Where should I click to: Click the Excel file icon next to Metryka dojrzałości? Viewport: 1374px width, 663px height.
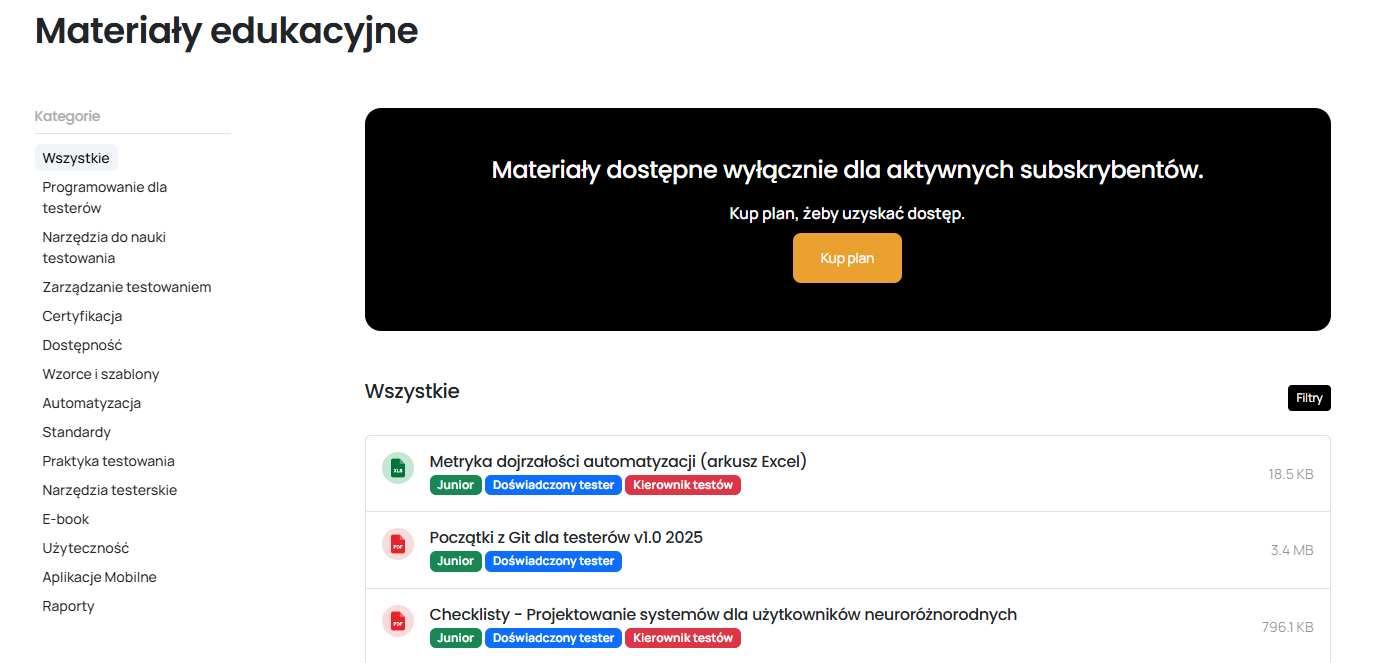397,467
